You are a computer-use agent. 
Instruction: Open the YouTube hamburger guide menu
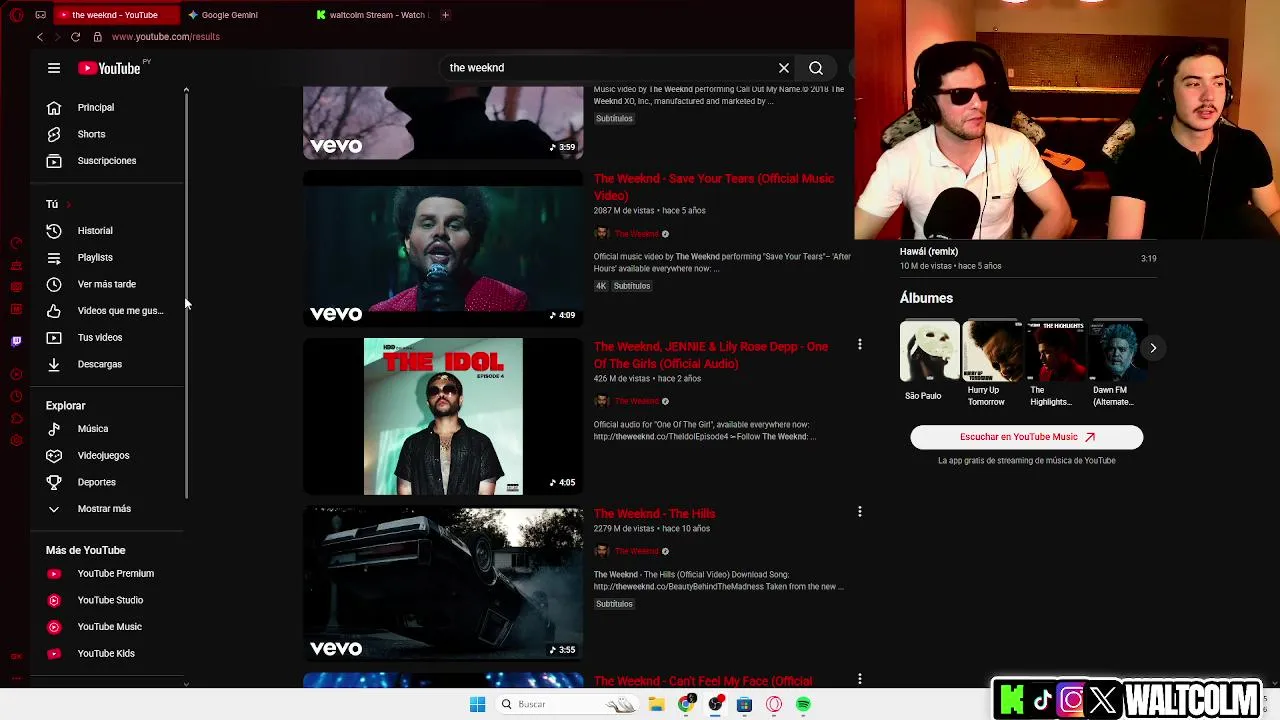[54, 68]
